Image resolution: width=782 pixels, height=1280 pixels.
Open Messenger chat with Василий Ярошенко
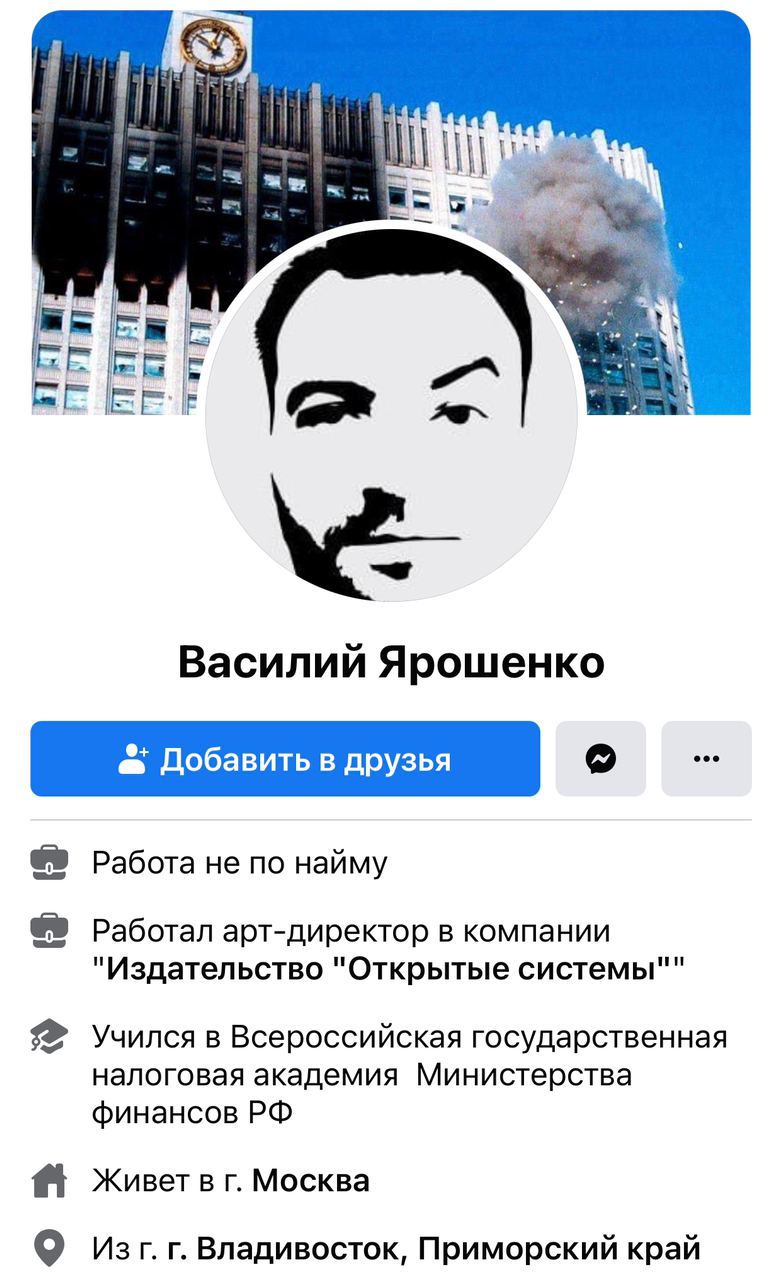pos(600,759)
